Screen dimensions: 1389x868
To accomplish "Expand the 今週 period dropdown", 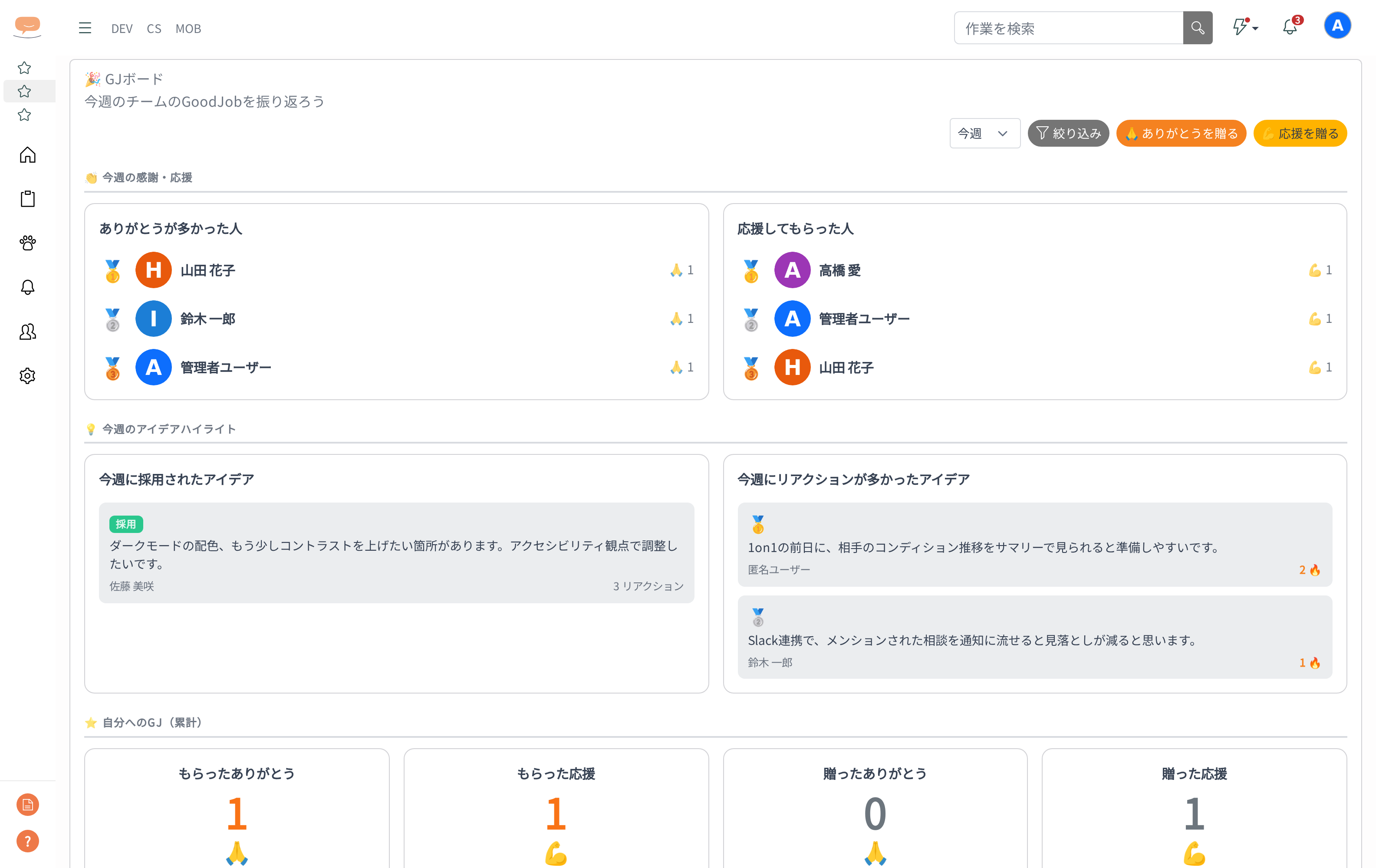I will (985, 133).
